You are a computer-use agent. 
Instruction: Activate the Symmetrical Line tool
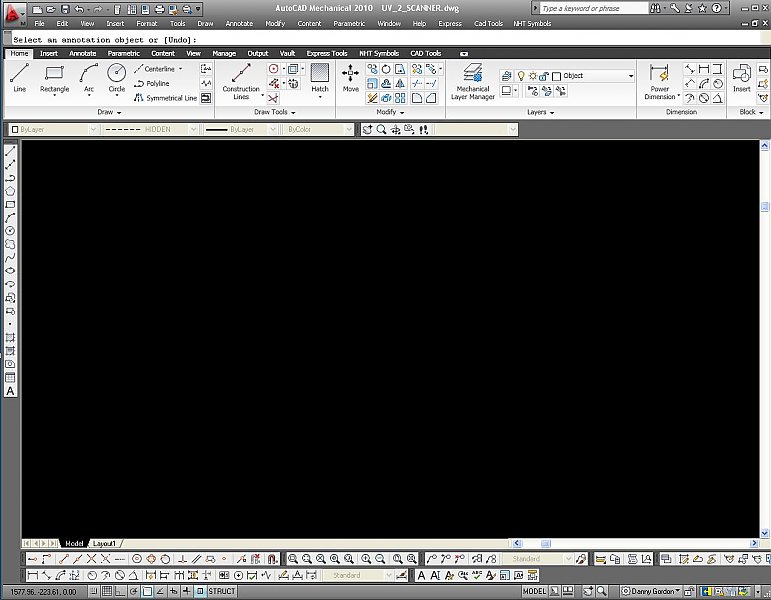(165, 98)
